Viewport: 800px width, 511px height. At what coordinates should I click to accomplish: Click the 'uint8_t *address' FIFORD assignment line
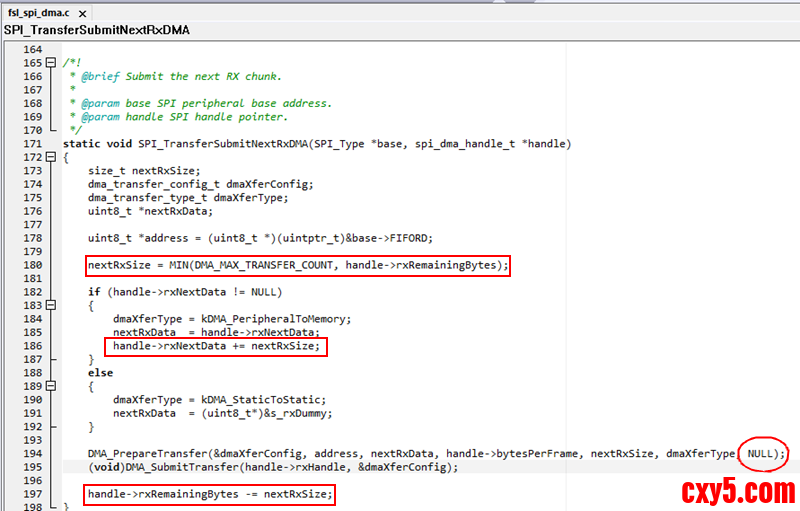[x=260, y=238]
